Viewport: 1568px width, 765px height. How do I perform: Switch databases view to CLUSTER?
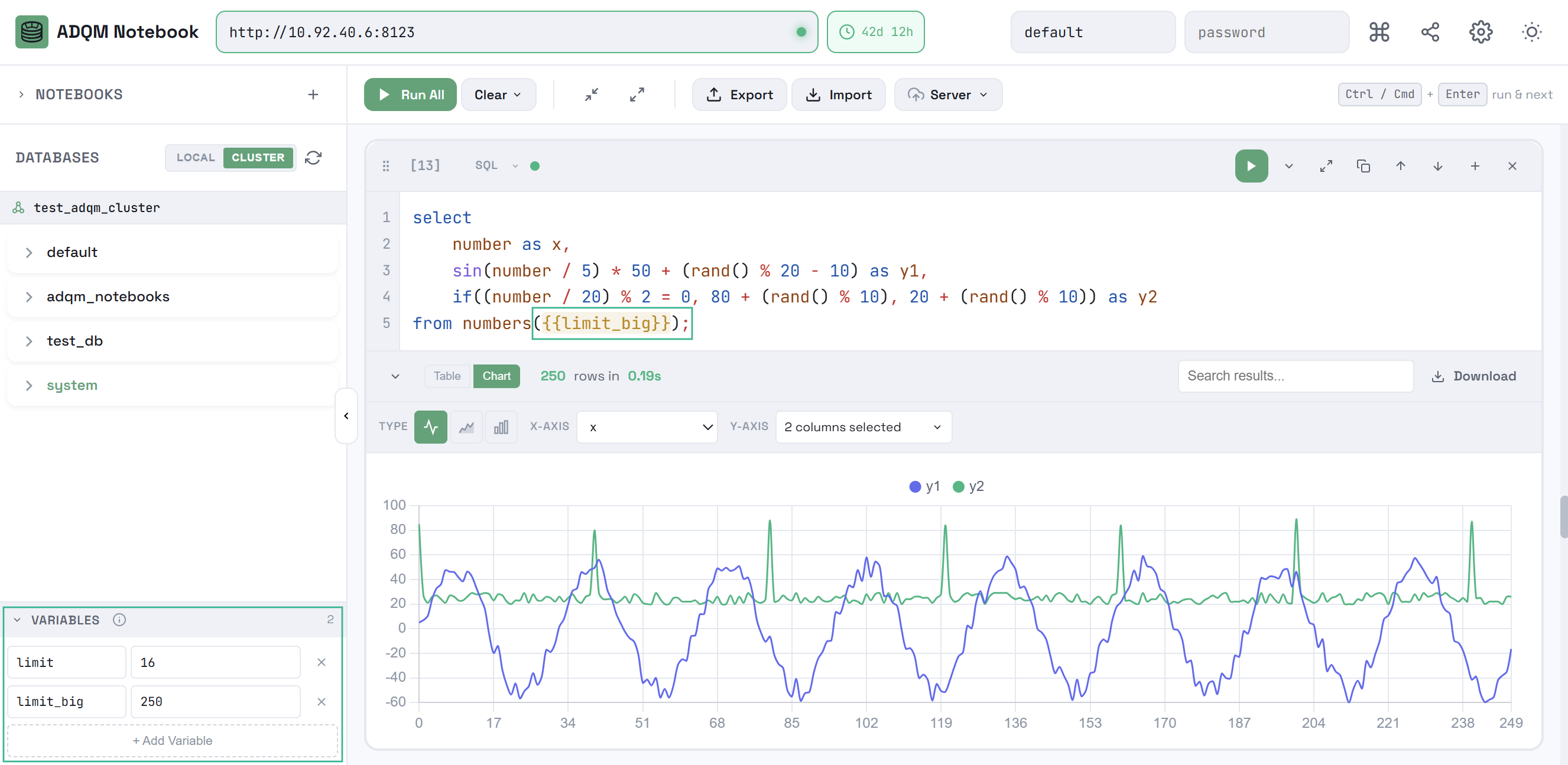pos(258,158)
